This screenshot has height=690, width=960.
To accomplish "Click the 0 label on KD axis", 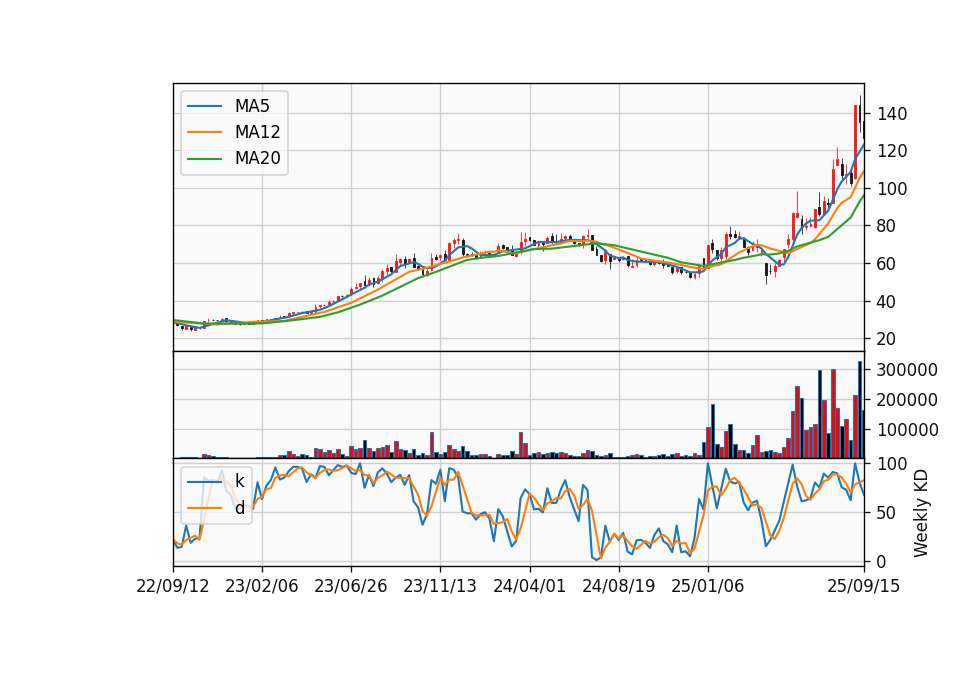I will pyautogui.click(x=882, y=561).
